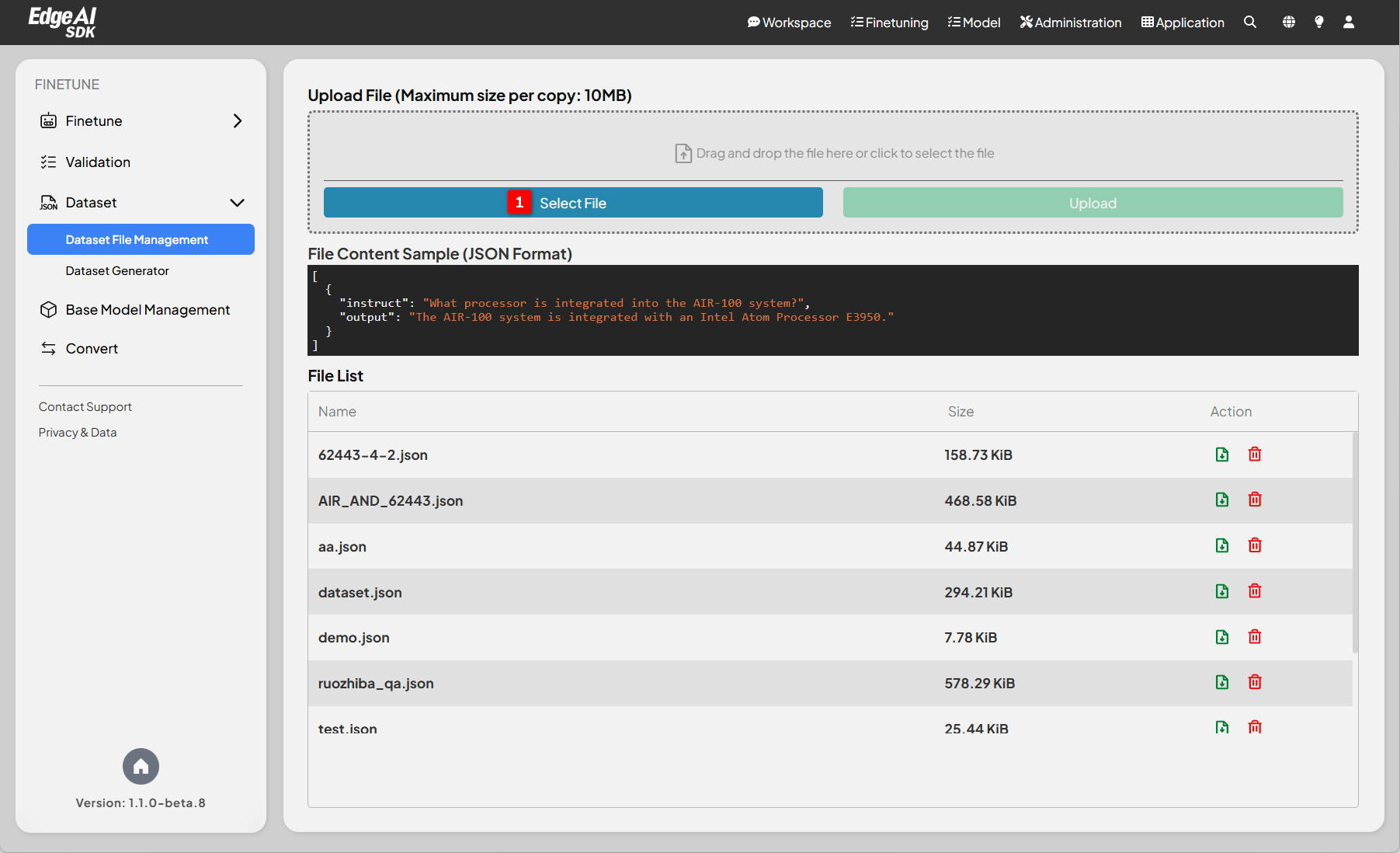Click the Select File button
The image size is (1400, 853).
click(572, 202)
